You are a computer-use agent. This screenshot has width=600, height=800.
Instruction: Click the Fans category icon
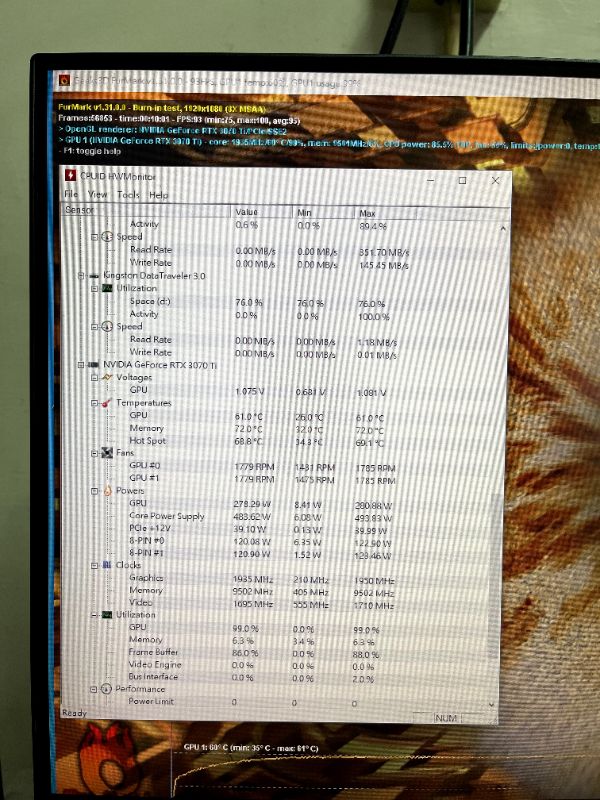click(107, 453)
